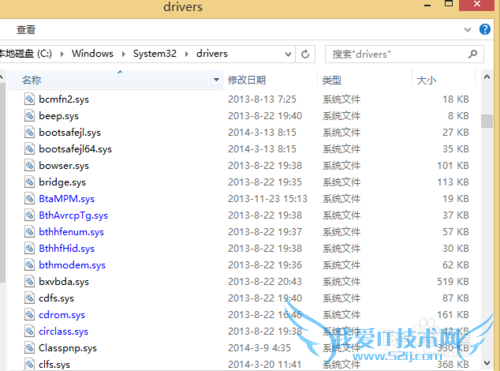Select the file name clfs.sys
The width and height of the screenshot is (500, 371).
[54, 365]
